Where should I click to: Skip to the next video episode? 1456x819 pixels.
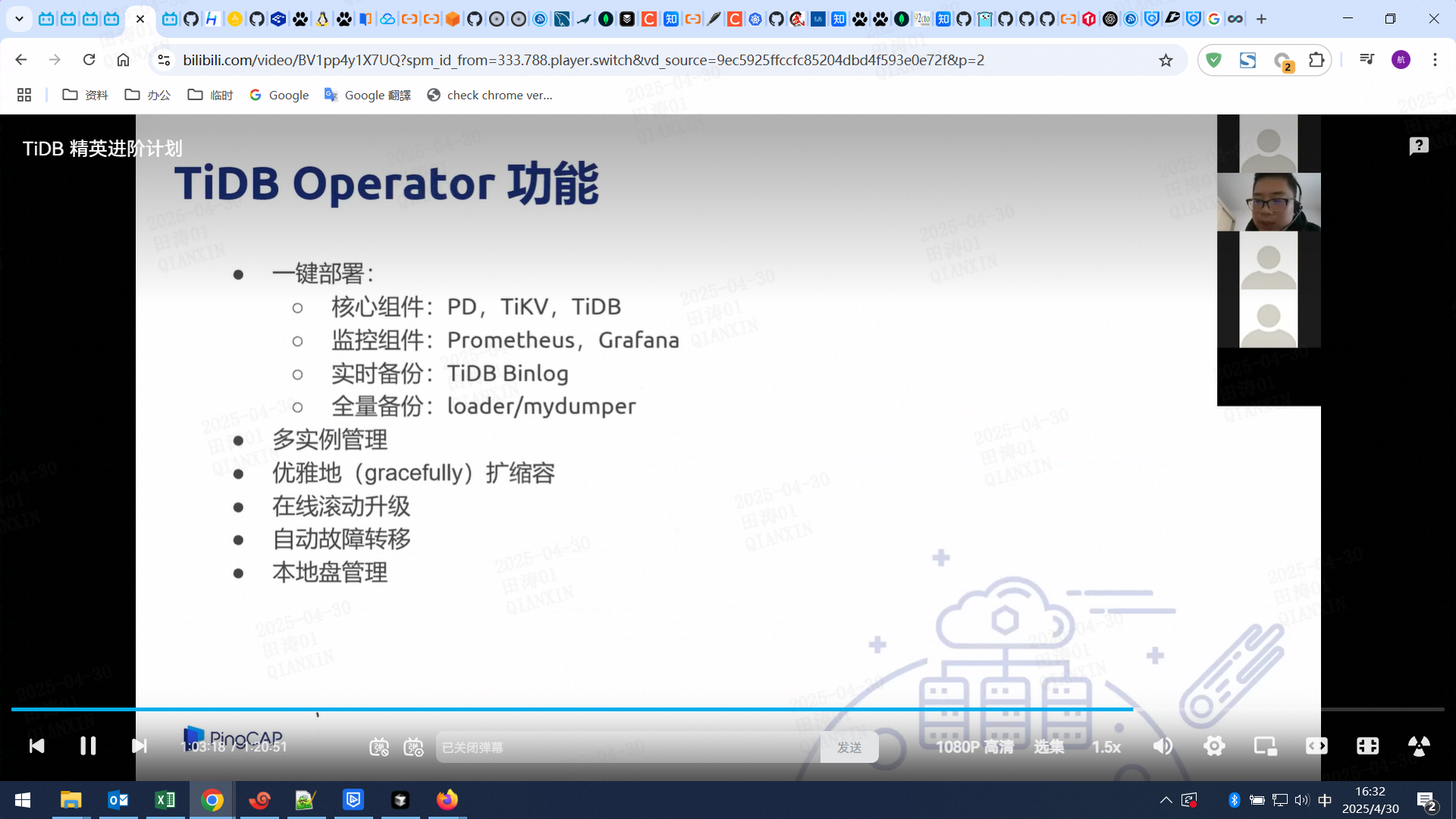tap(139, 746)
